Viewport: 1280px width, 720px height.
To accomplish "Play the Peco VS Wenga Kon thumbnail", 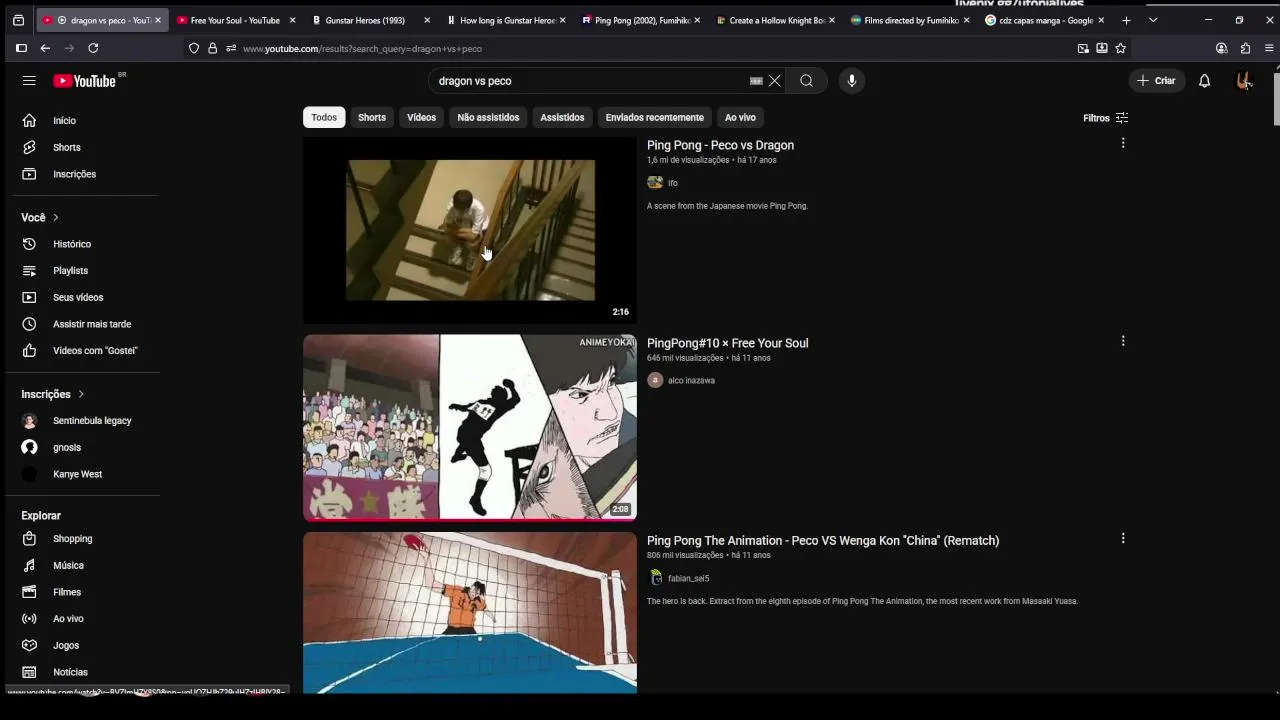I will point(470,612).
